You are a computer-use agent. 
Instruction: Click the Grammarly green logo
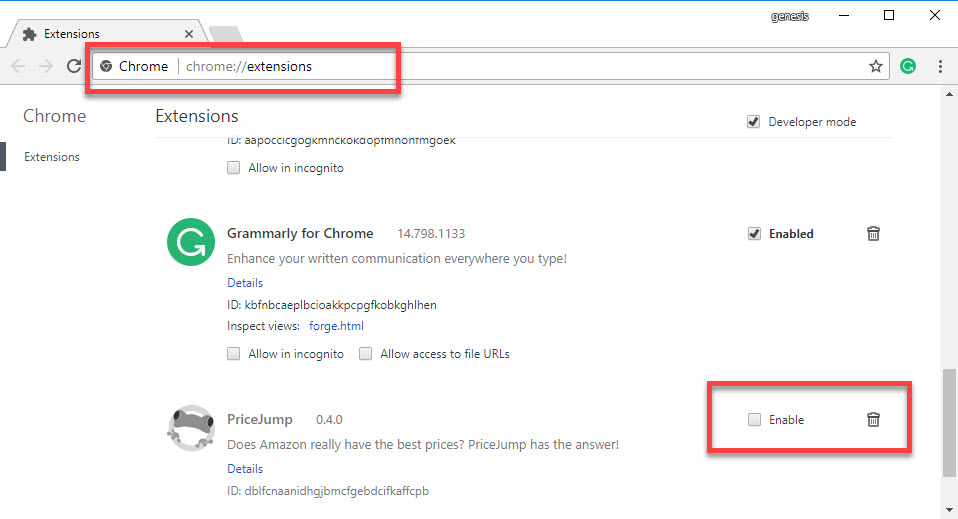point(191,242)
